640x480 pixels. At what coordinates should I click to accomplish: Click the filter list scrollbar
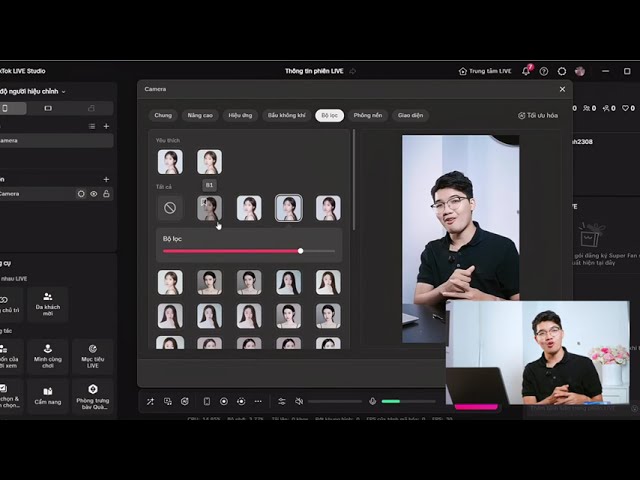pos(354,180)
